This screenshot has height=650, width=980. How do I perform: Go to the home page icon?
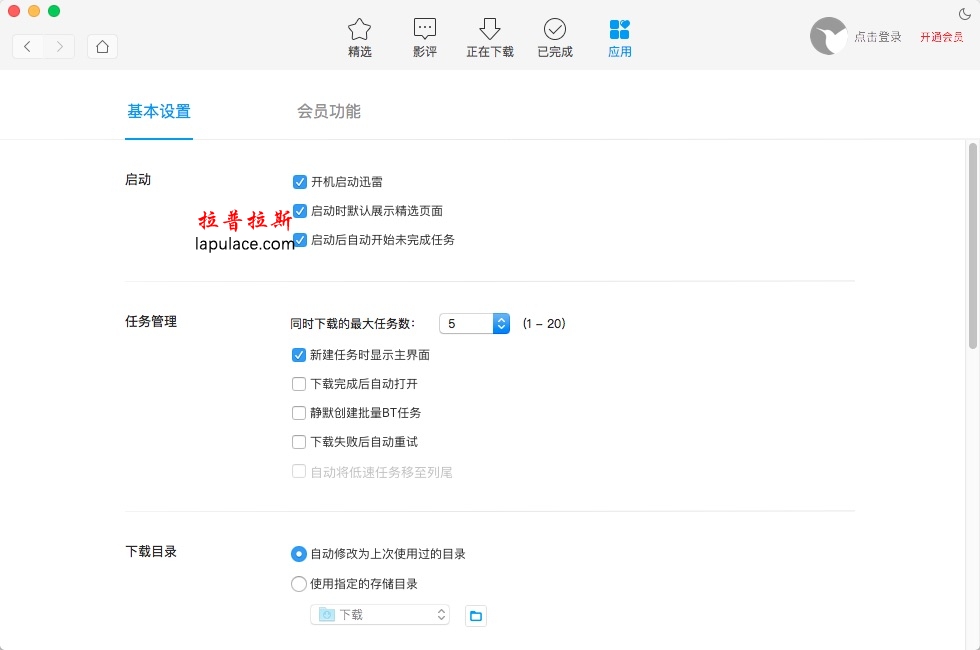pyautogui.click(x=102, y=46)
